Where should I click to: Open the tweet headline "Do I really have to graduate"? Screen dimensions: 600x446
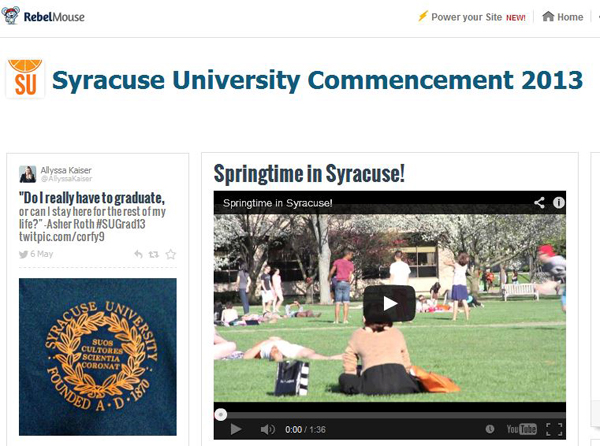92,198
